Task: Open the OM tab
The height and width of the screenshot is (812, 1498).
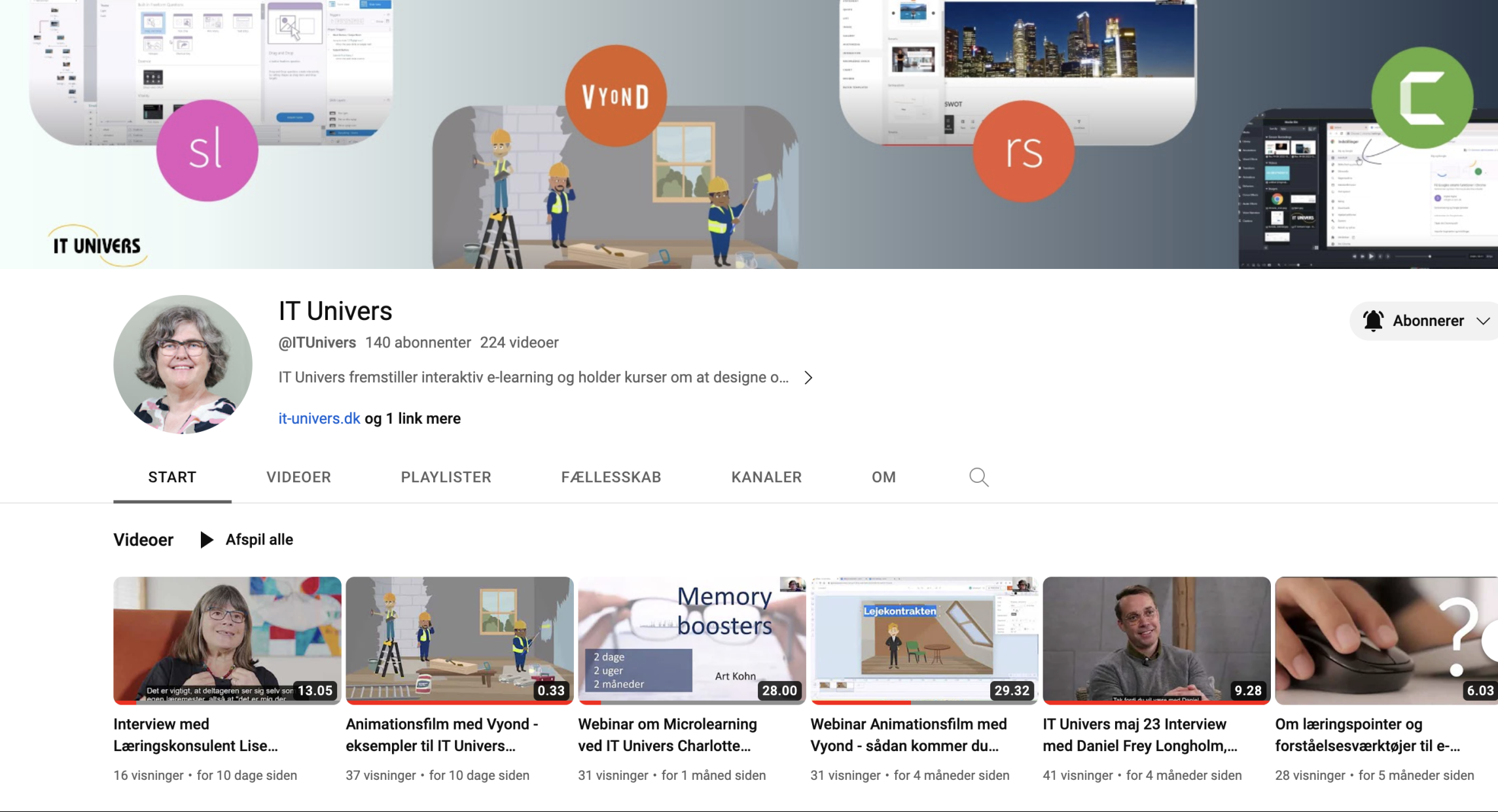Action: coord(883,477)
